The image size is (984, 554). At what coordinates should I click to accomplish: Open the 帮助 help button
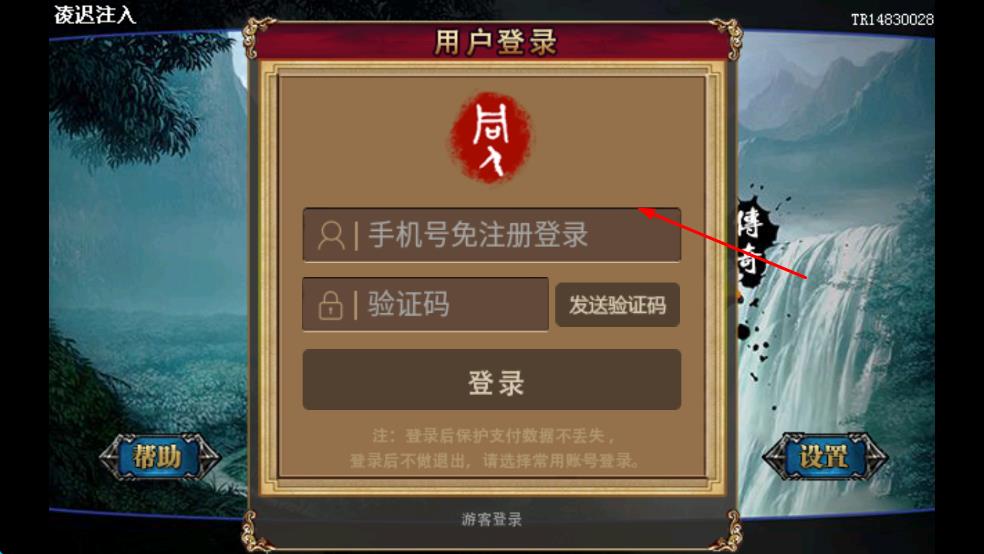[x=159, y=457]
